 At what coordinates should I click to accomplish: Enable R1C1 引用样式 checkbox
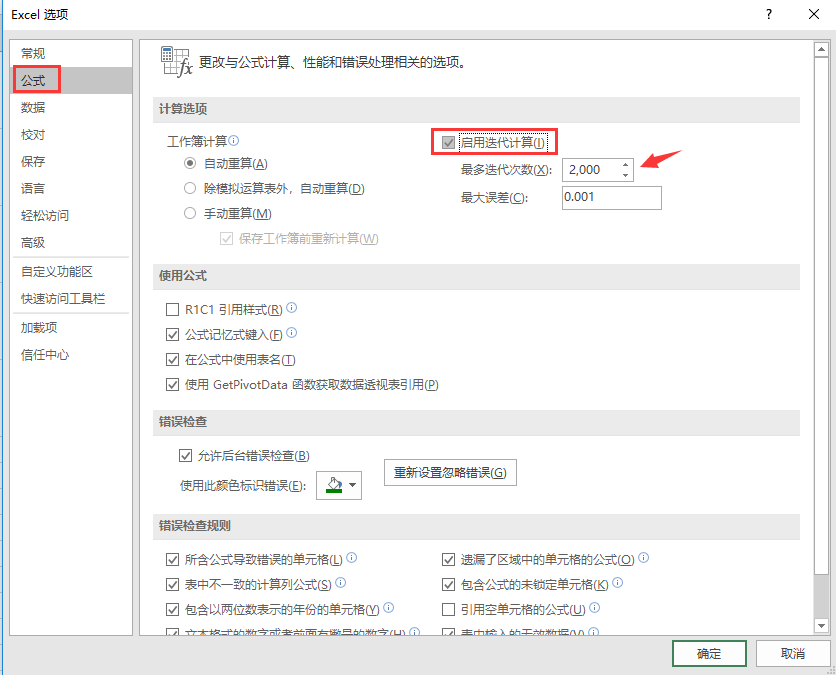[172, 309]
